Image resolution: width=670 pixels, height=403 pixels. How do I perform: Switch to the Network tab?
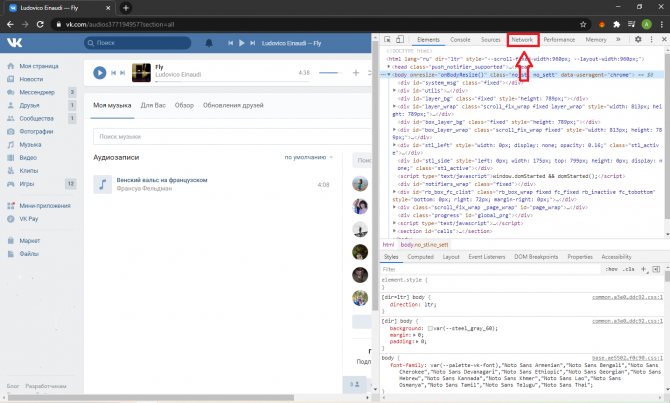click(522, 39)
